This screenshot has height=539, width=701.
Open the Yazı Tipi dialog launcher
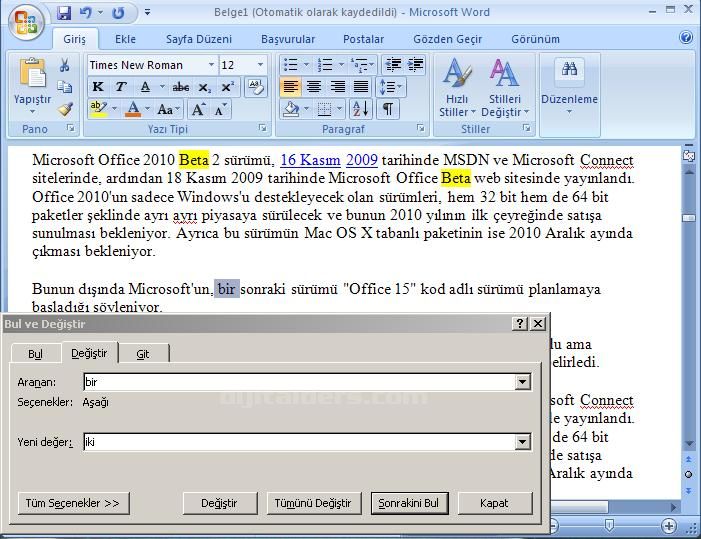pyautogui.click(x=262, y=129)
